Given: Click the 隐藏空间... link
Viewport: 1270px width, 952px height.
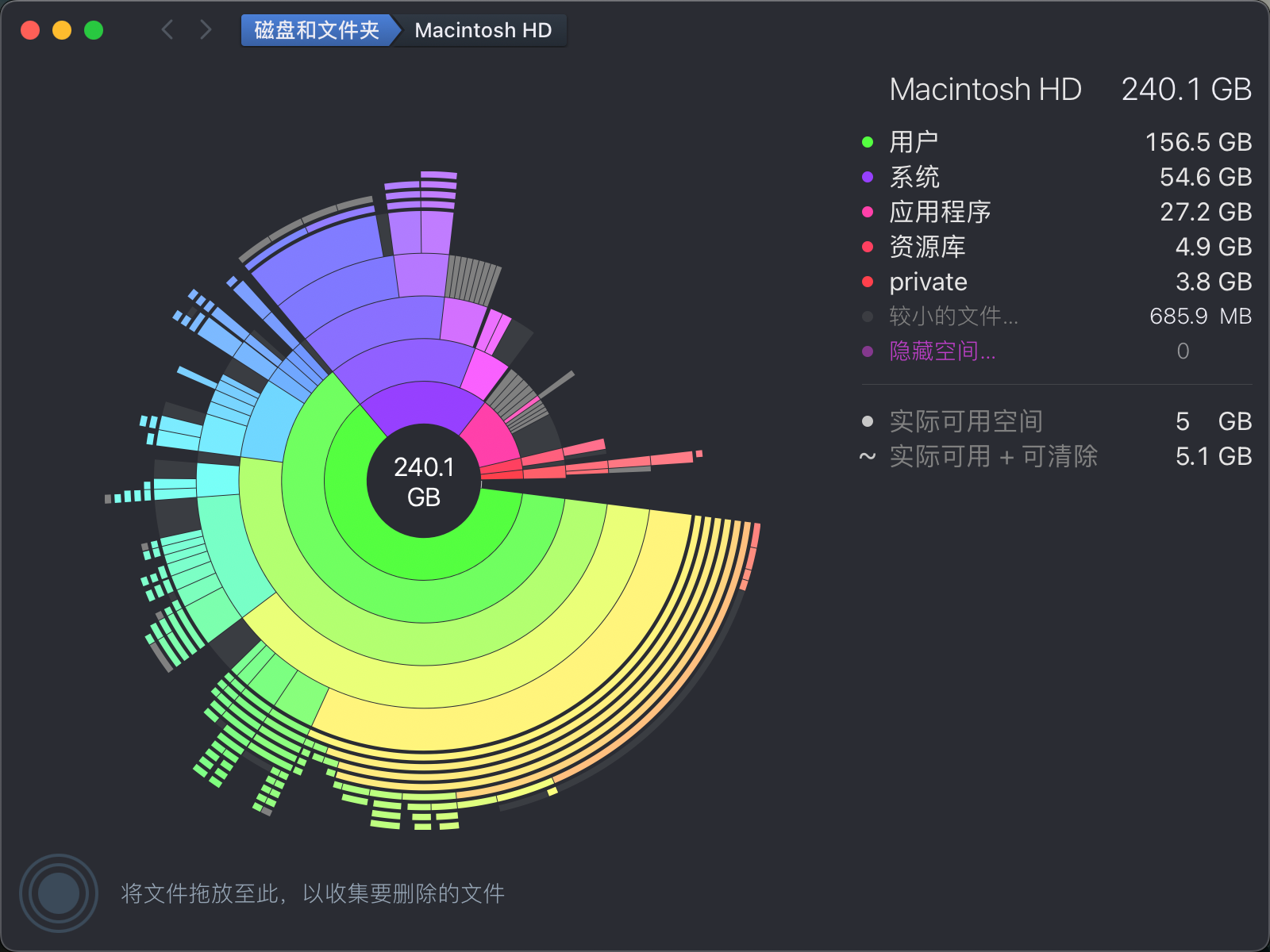Looking at the screenshot, I should [942, 351].
